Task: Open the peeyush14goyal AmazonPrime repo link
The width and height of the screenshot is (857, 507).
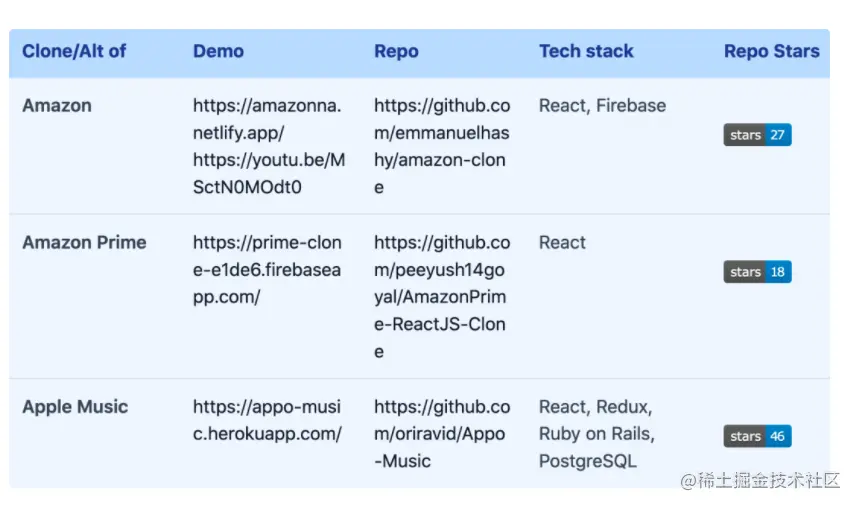Action: pyautogui.click(x=442, y=297)
